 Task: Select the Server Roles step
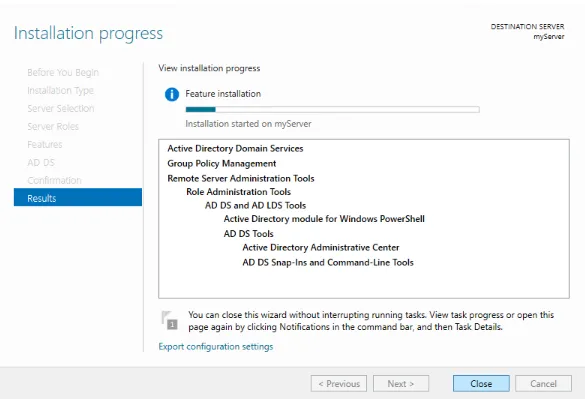click(x=53, y=126)
